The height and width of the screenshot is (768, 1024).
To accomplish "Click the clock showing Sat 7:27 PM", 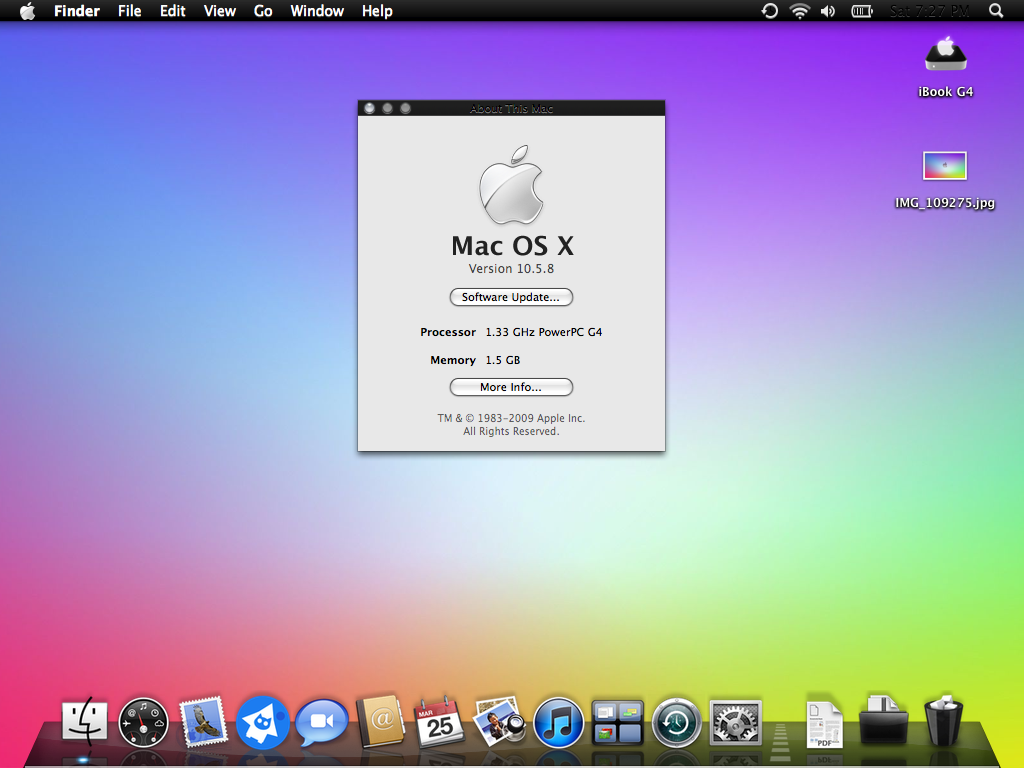I will [929, 11].
